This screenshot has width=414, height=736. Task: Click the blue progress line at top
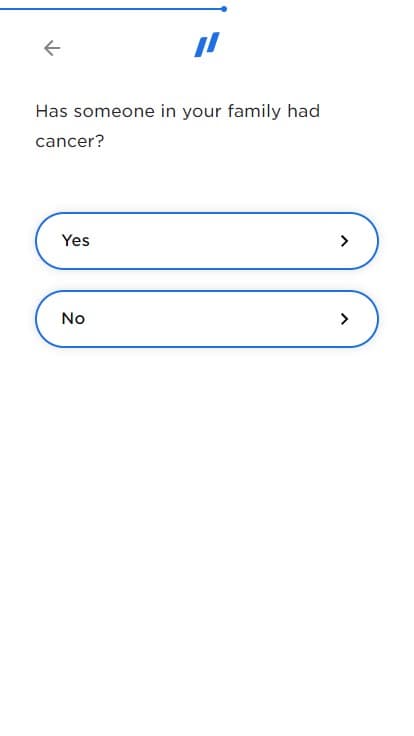coord(112,9)
